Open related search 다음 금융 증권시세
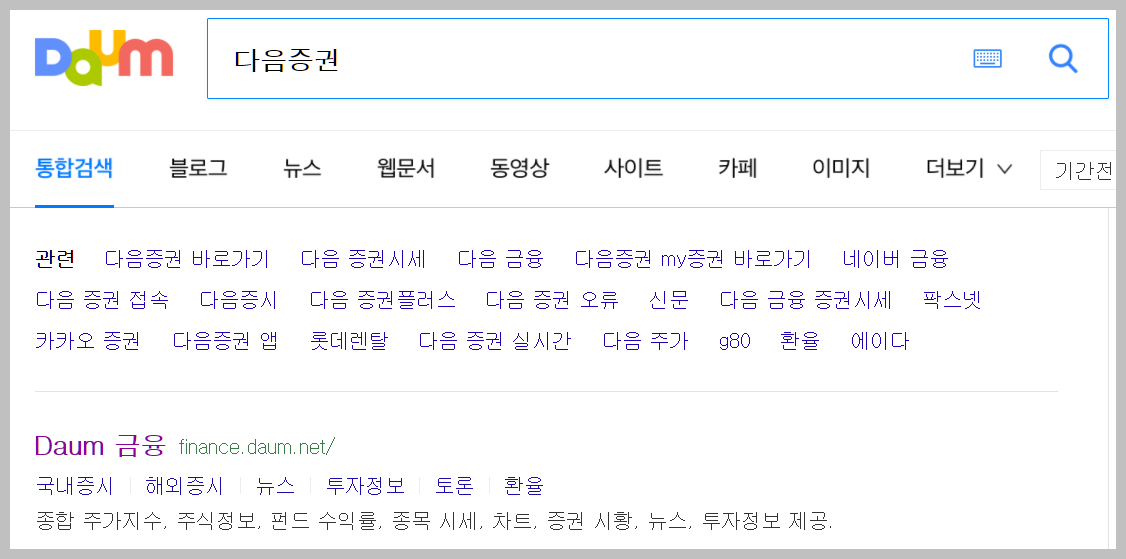Viewport: 1126px width, 559px height. pos(805,300)
